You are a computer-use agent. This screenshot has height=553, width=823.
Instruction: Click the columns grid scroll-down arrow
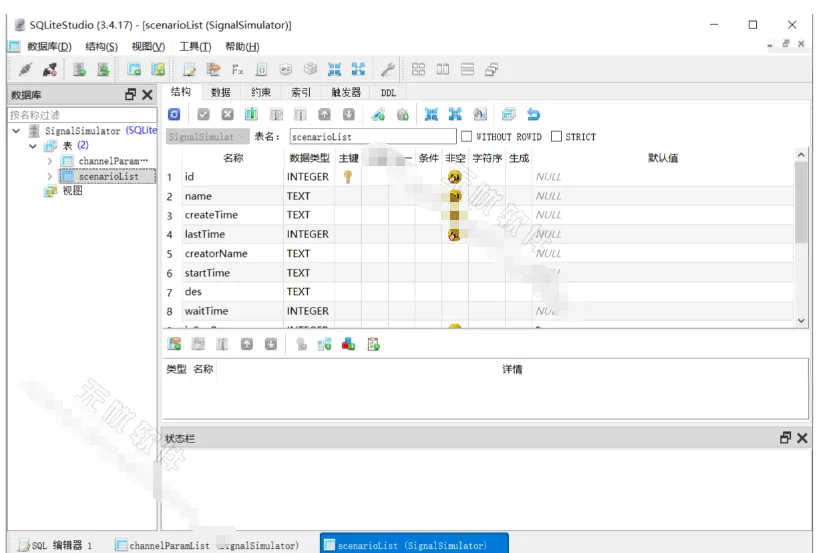pyautogui.click(x=801, y=320)
